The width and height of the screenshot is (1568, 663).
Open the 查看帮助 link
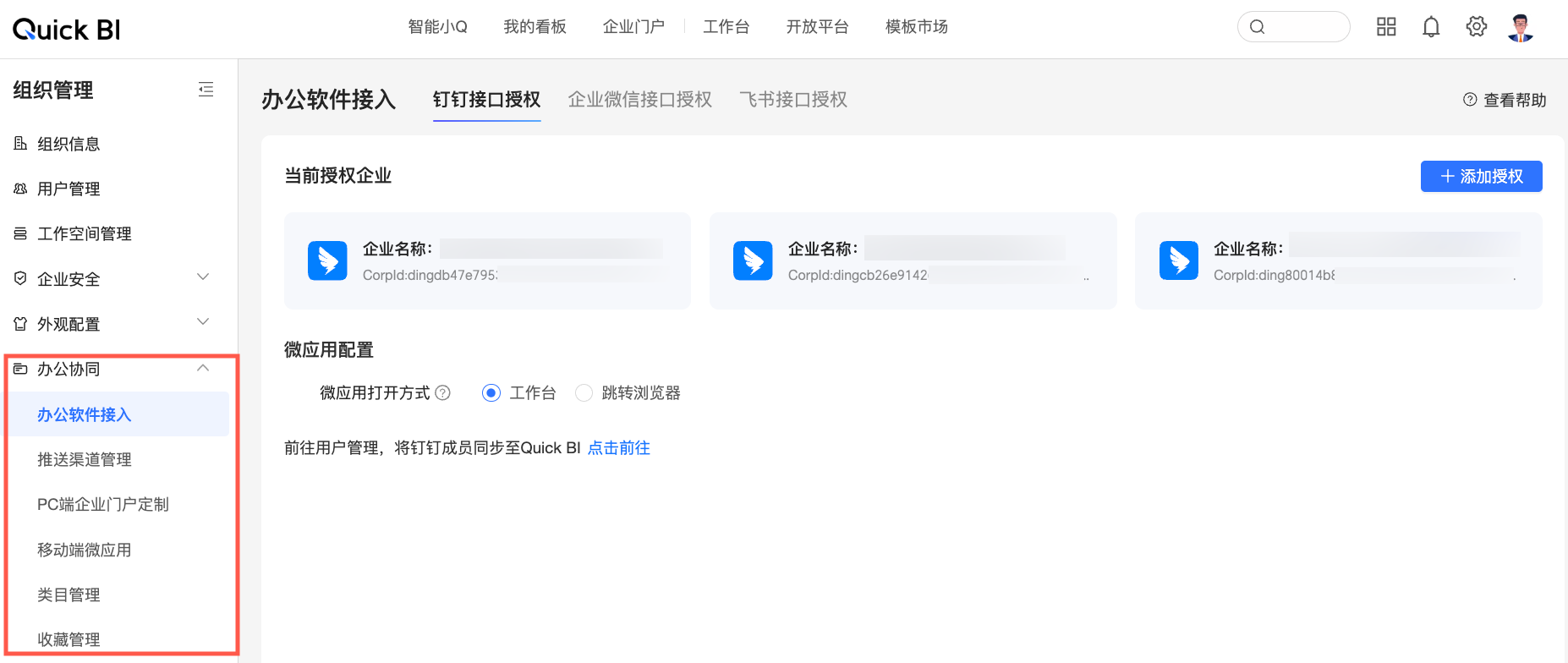(x=1515, y=100)
